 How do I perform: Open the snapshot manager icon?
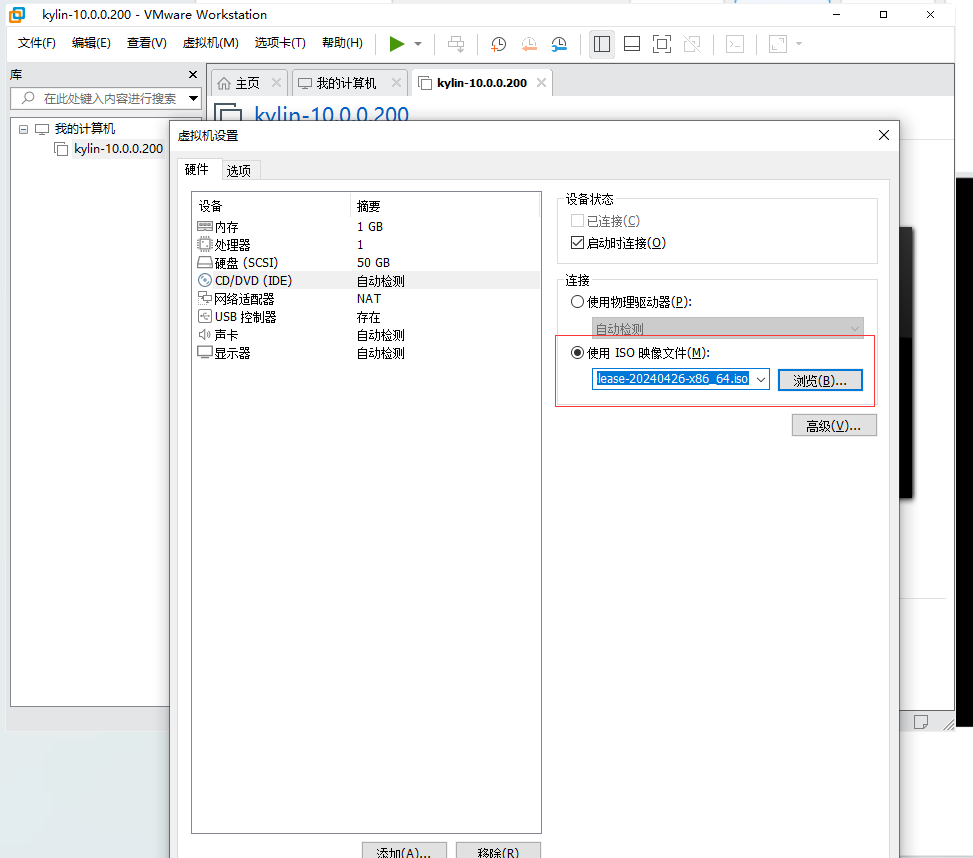point(559,43)
